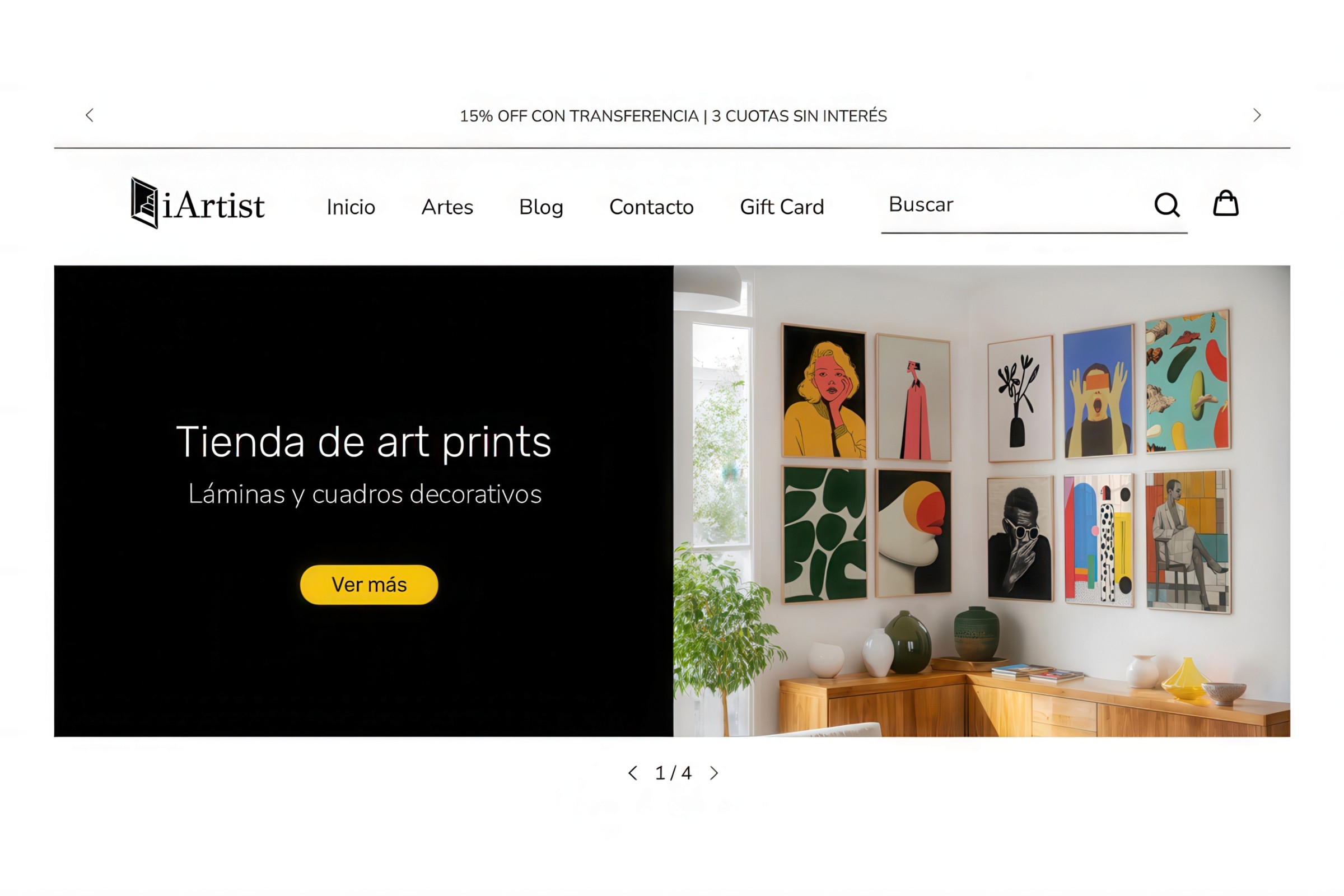Image resolution: width=1344 pixels, height=896 pixels.
Task: Go to the Blog page
Action: coord(541,207)
